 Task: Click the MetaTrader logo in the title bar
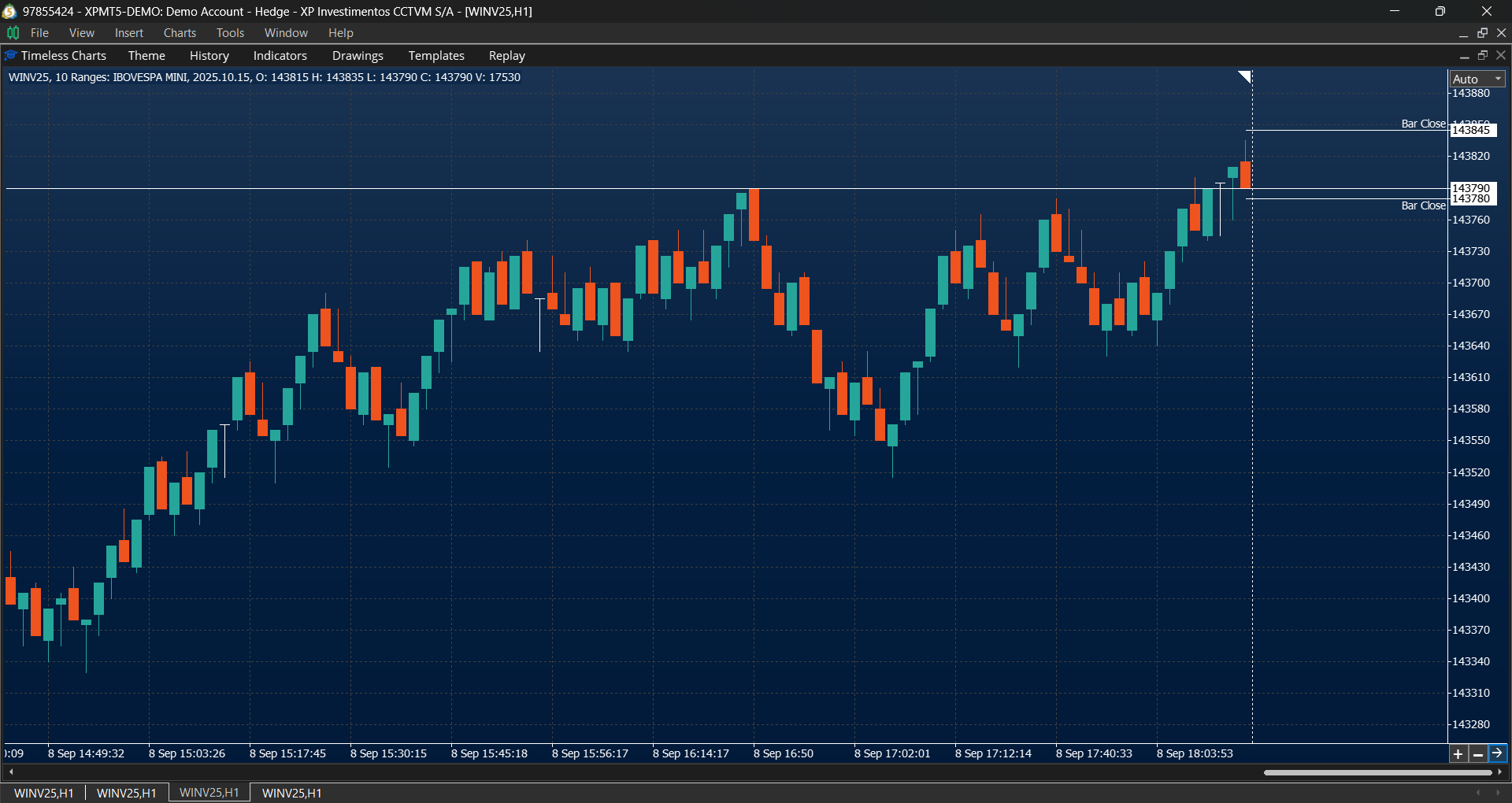(x=9, y=11)
